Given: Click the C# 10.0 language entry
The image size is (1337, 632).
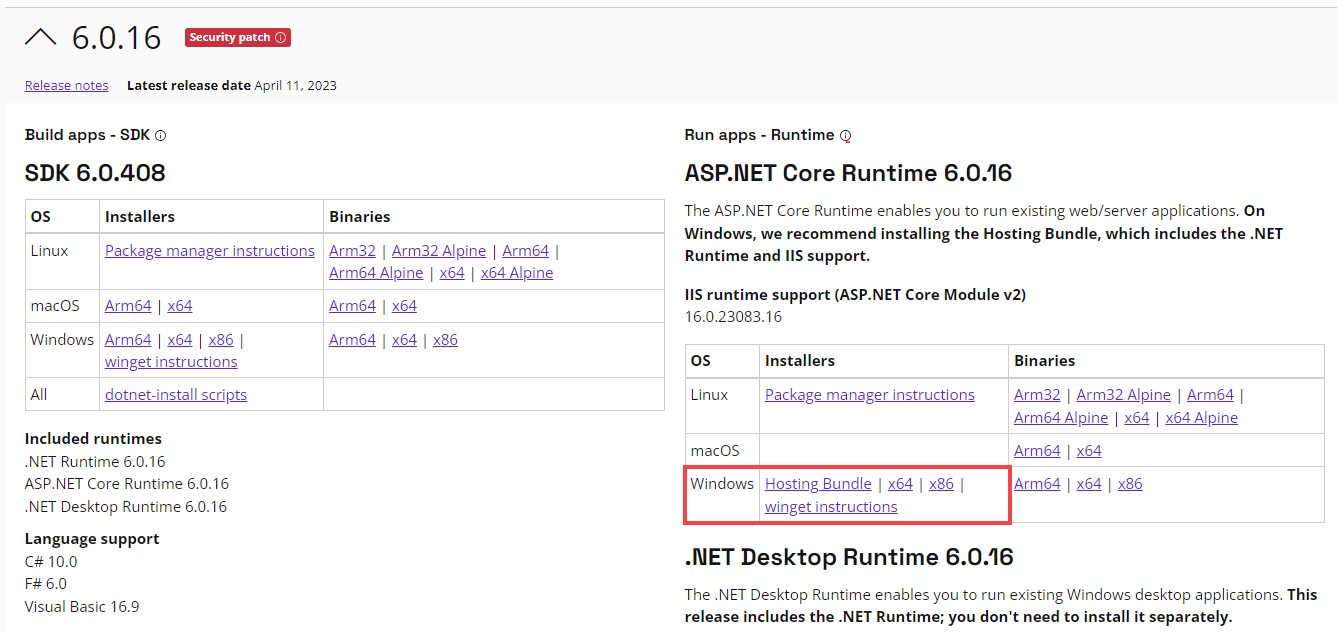Looking at the screenshot, I should (51, 562).
